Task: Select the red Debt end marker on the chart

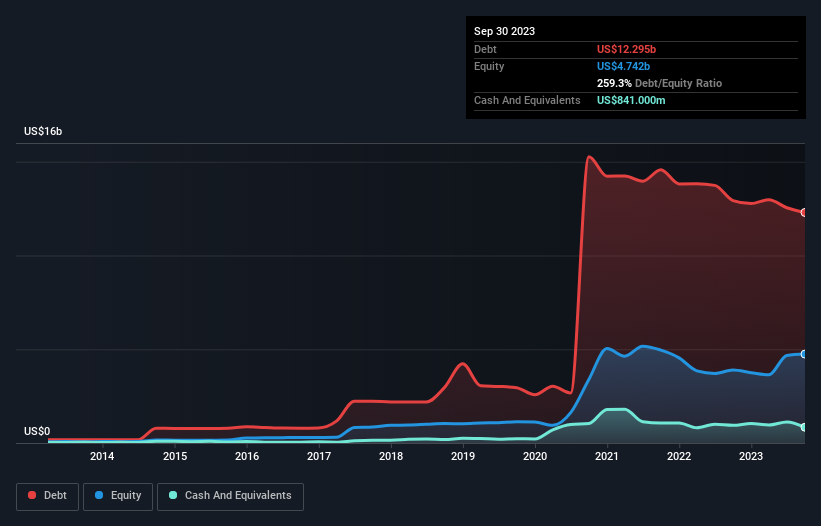Action: tap(804, 212)
